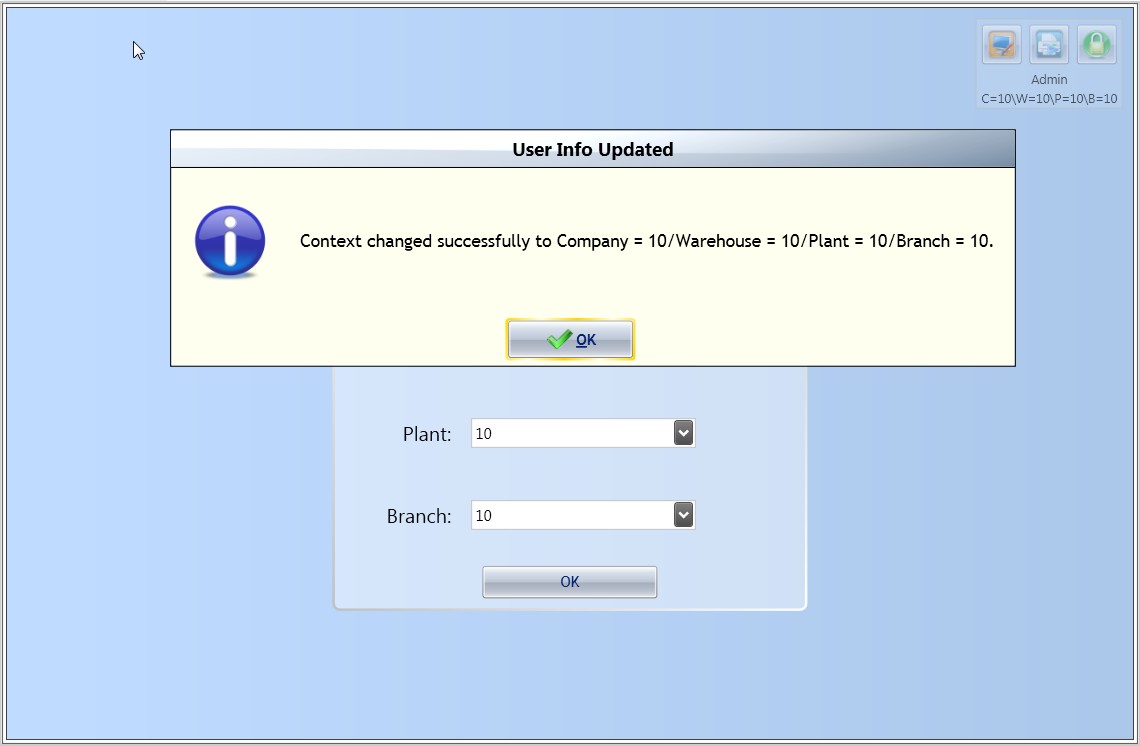The image size is (1140, 746).
Task: Click the OK button below Branch field
Action: click(x=569, y=582)
